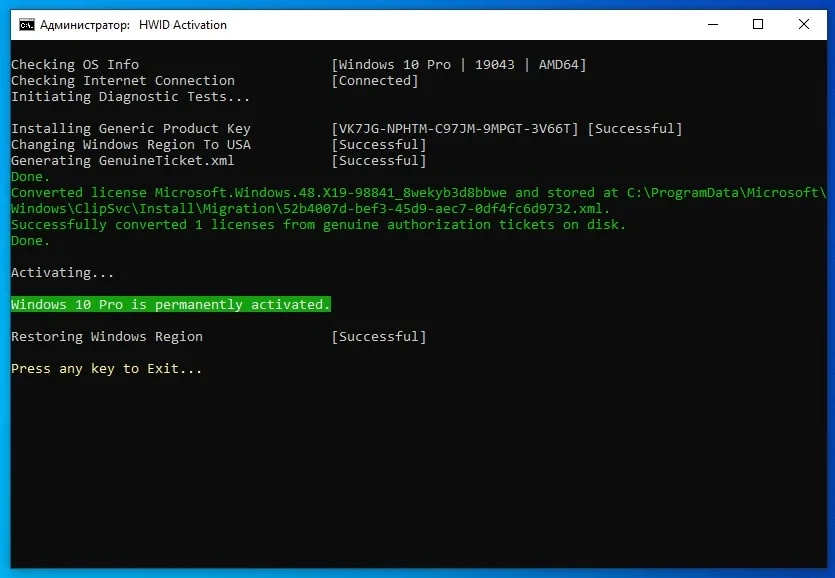Click the first green 'Done.' line

click(30, 176)
